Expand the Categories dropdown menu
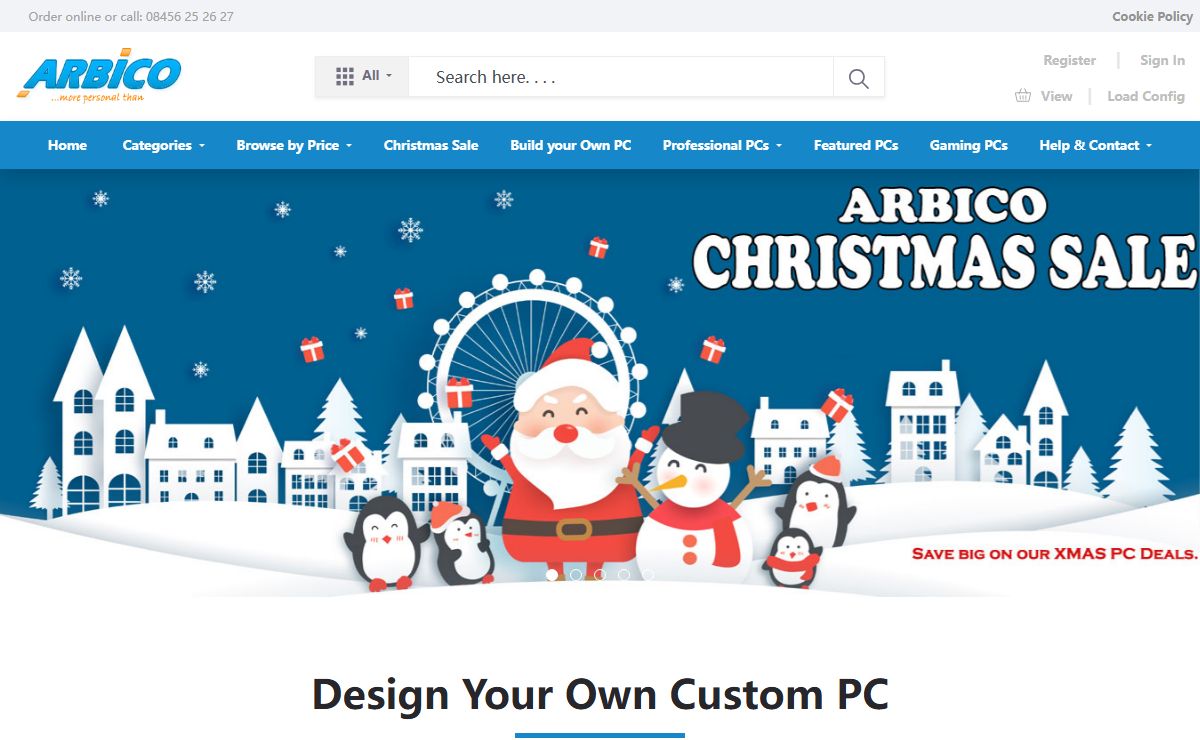This screenshot has height=740, width=1200. tap(163, 145)
